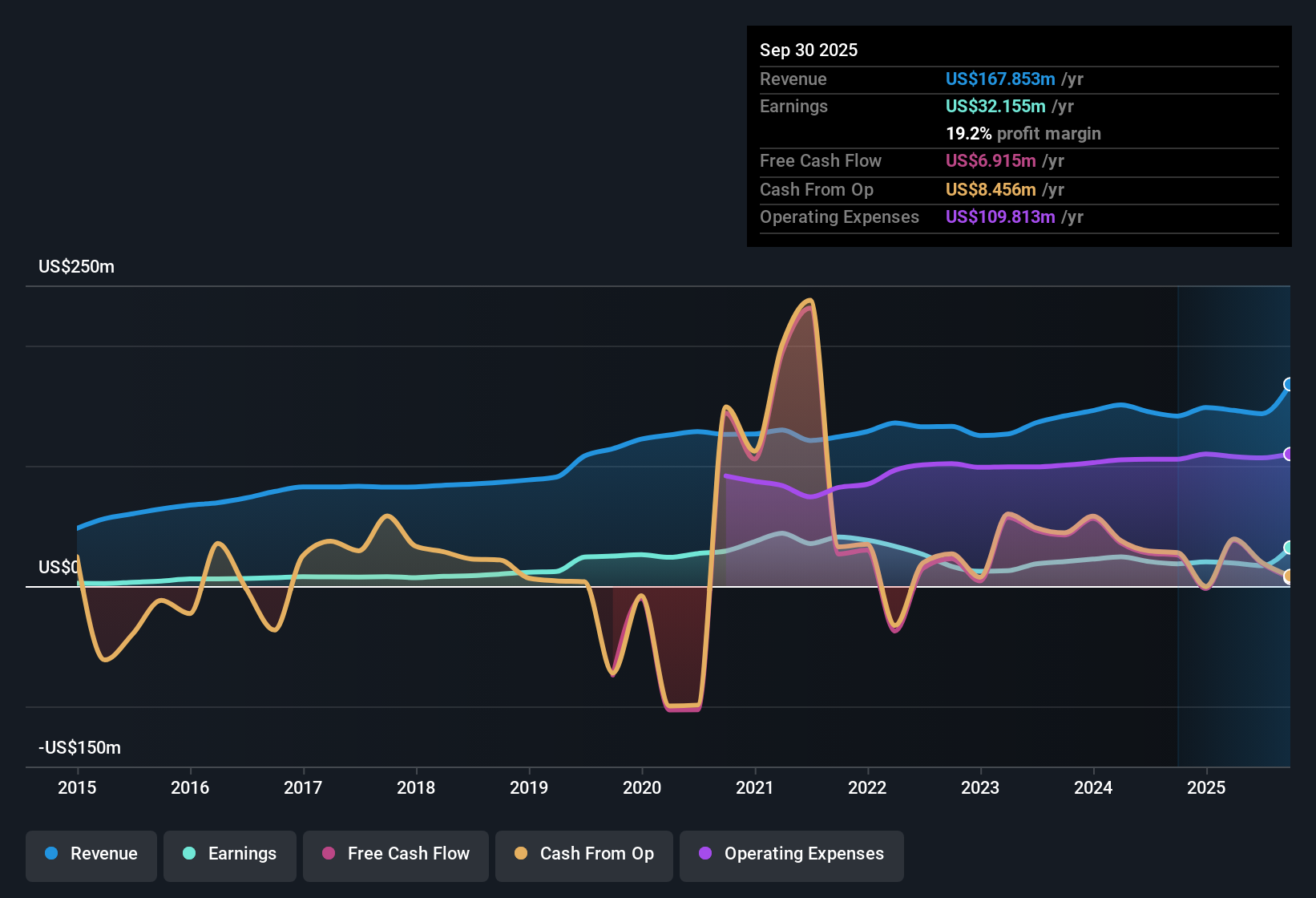Screen dimensions: 1316x898
Task: Click the 19.2% profit margin text
Action: tap(1023, 133)
